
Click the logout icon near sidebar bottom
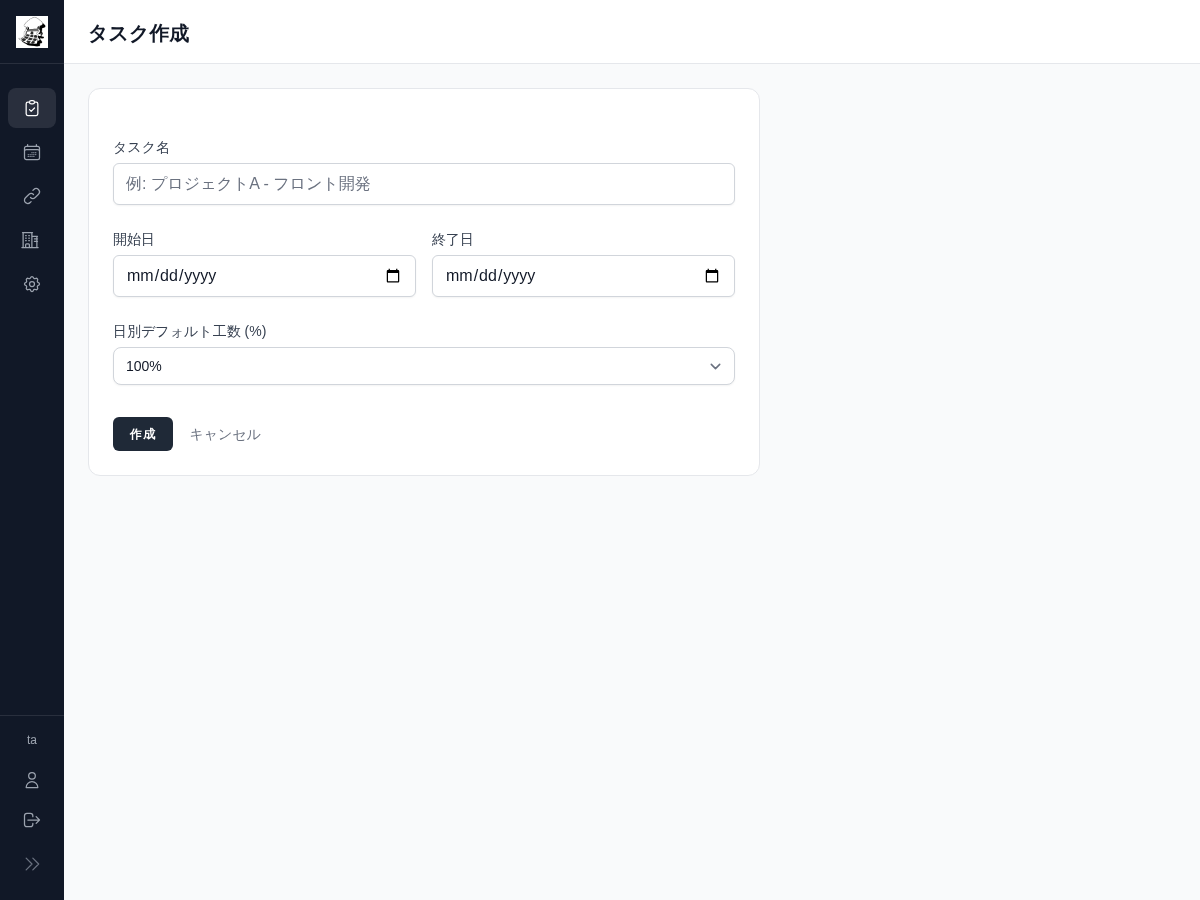[x=32, y=820]
